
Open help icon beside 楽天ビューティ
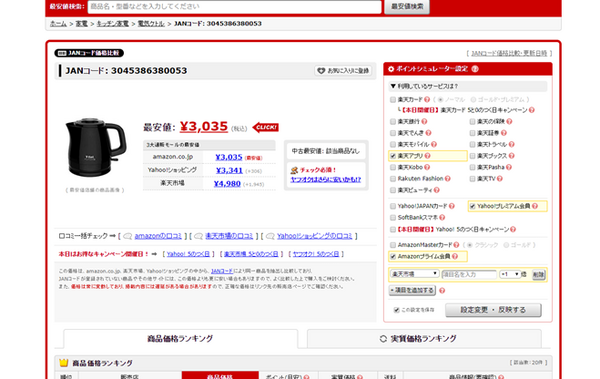(437, 190)
